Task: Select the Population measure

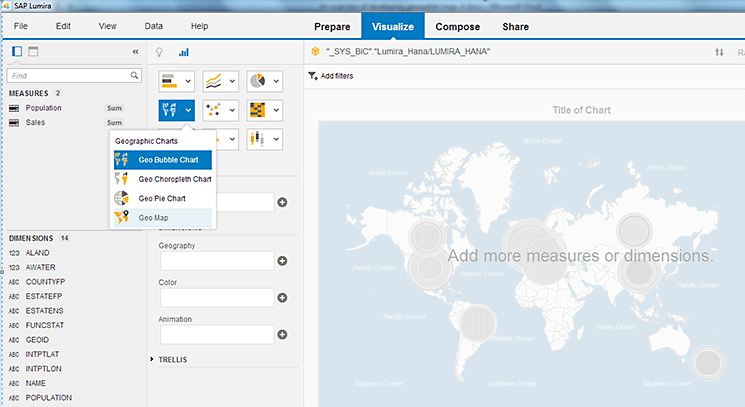Action: tap(43, 108)
